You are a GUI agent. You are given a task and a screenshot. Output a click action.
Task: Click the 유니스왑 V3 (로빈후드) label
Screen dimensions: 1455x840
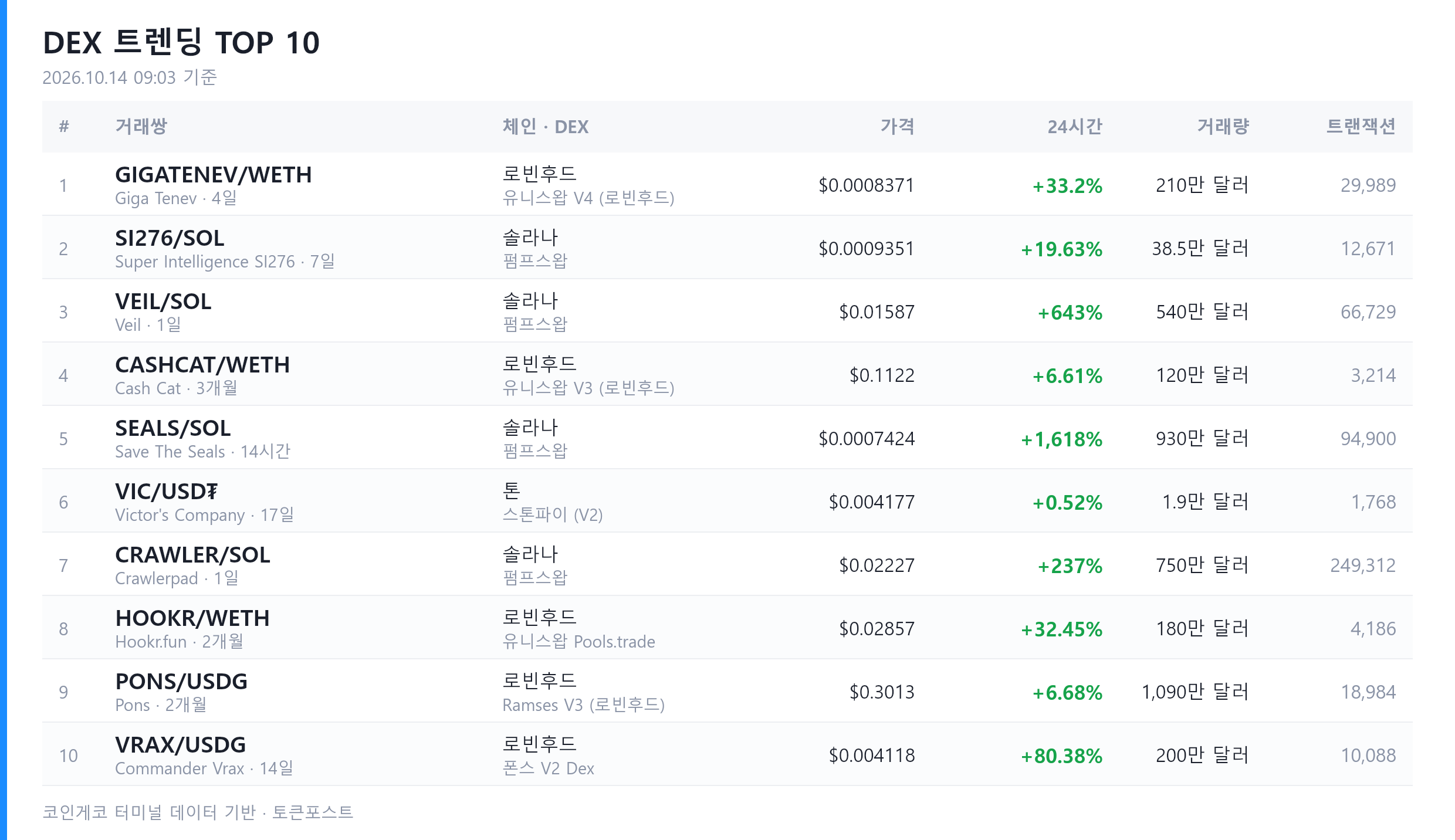(x=588, y=388)
